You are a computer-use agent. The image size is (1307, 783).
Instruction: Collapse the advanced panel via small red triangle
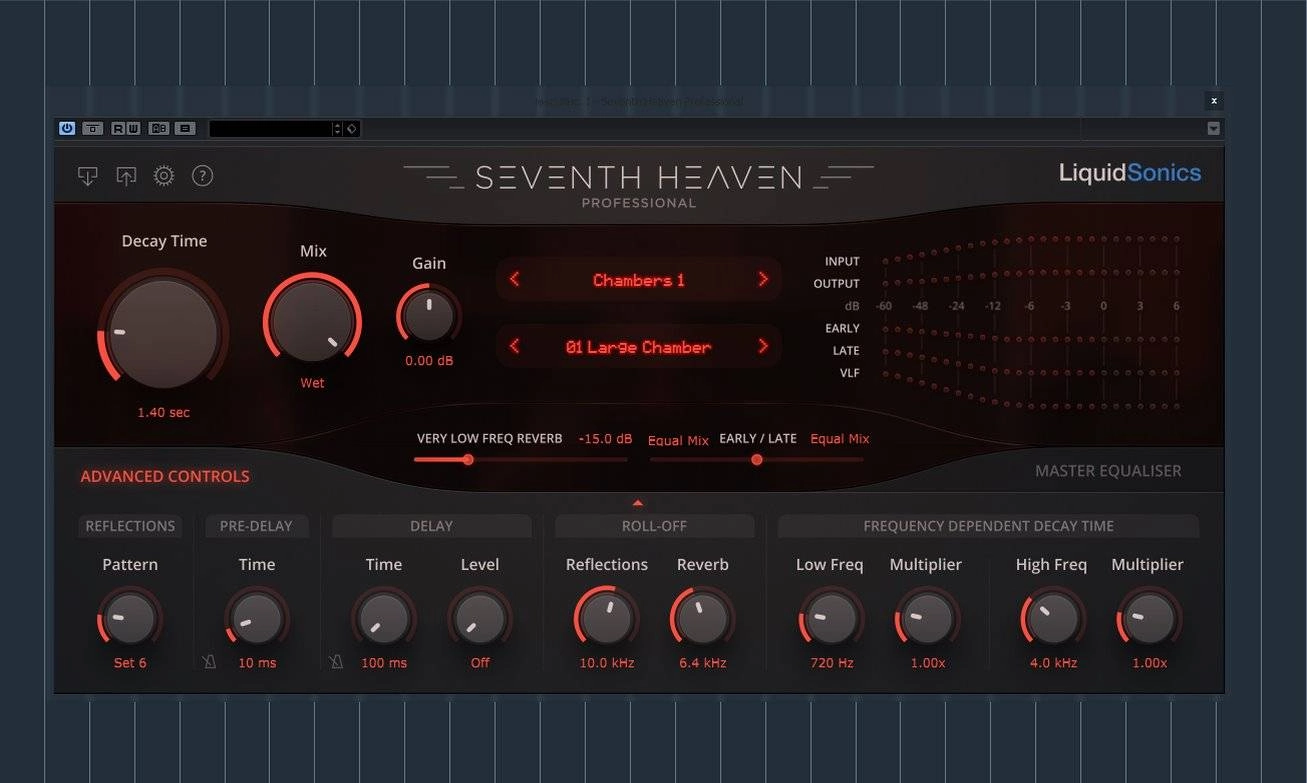click(x=638, y=503)
